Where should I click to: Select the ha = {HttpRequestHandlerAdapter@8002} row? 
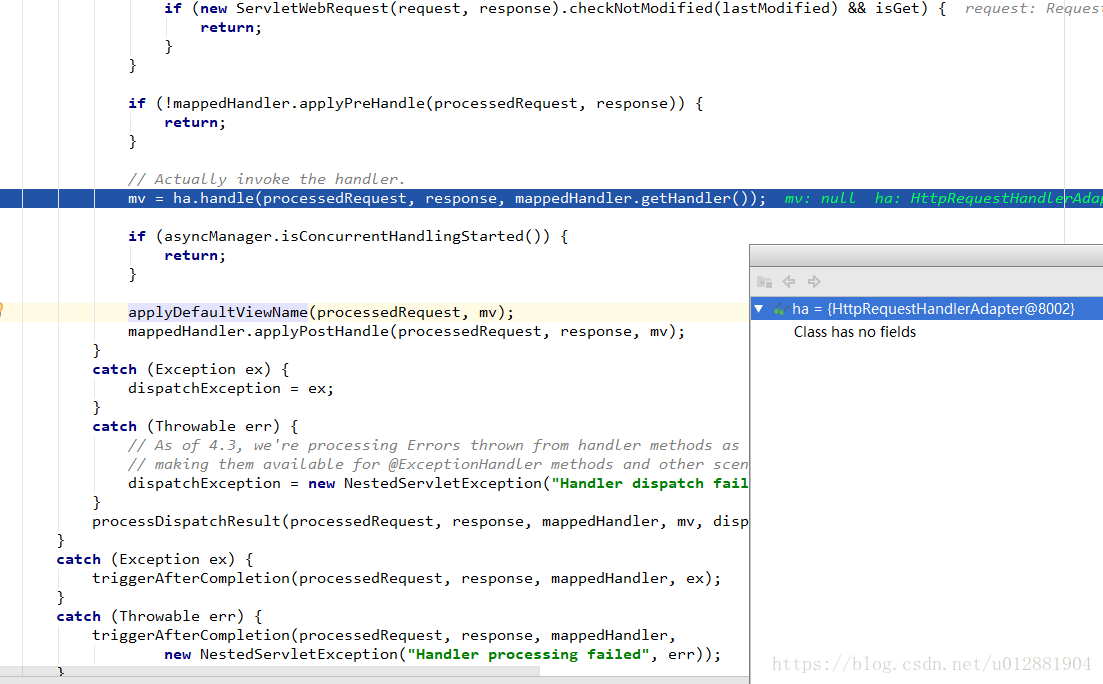tap(926, 308)
